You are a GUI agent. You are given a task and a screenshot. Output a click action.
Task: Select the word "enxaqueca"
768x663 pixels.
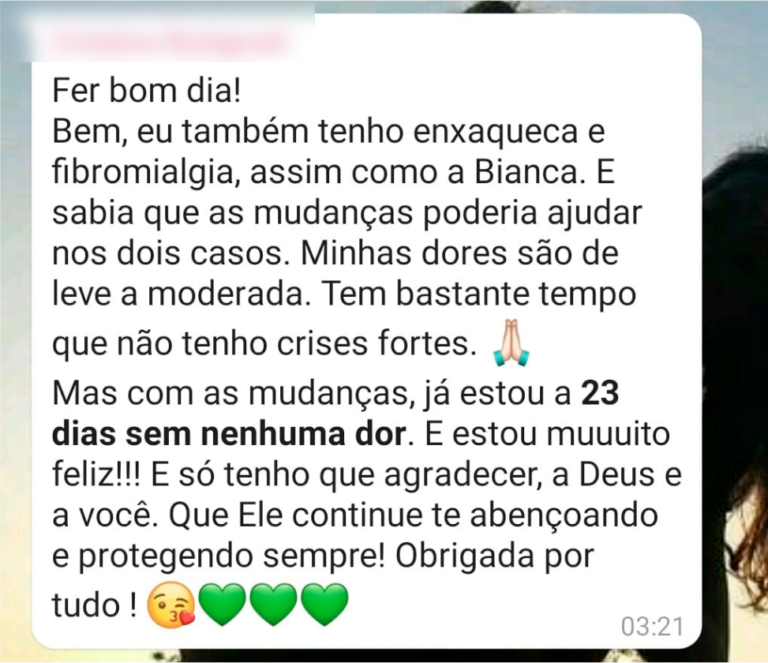(x=496, y=134)
